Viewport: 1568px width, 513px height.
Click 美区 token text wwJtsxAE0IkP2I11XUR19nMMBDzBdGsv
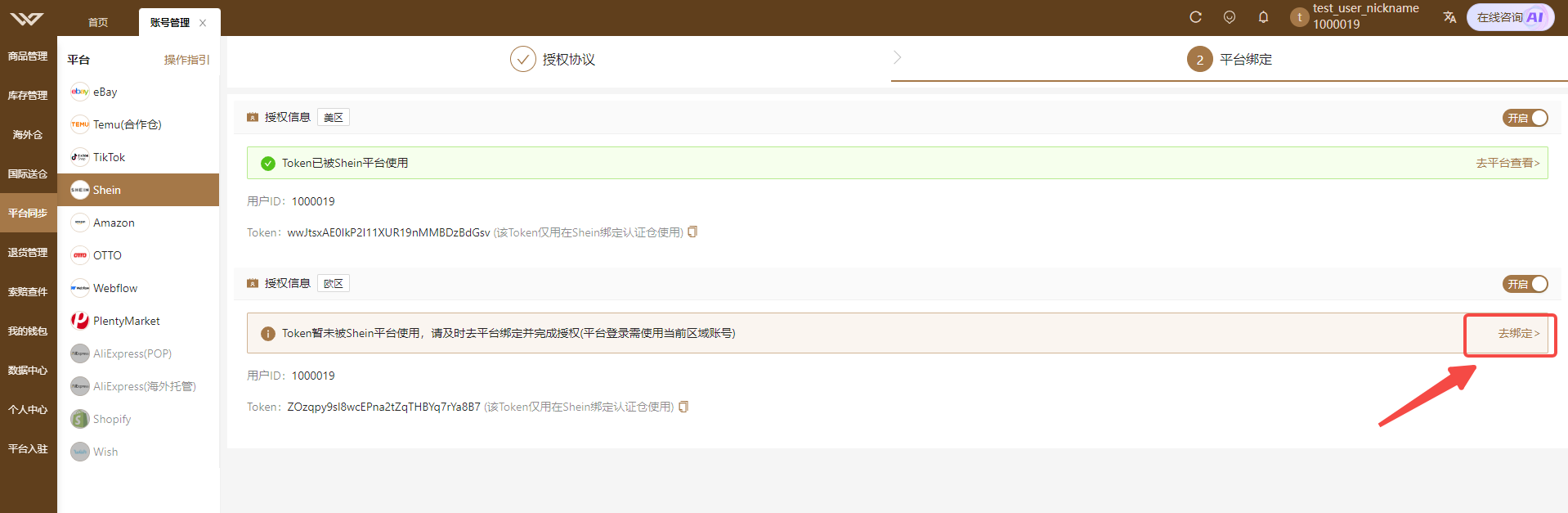pos(388,232)
